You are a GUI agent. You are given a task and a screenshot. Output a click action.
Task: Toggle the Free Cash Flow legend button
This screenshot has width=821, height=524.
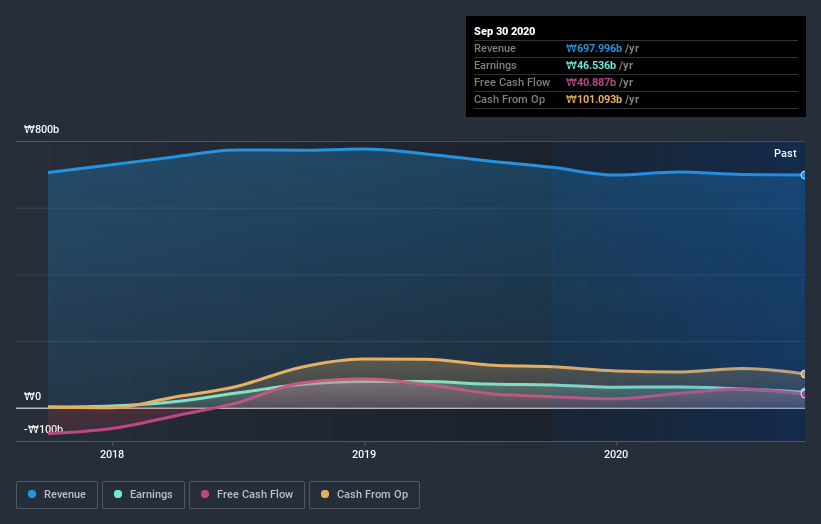click(x=247, y=495)
